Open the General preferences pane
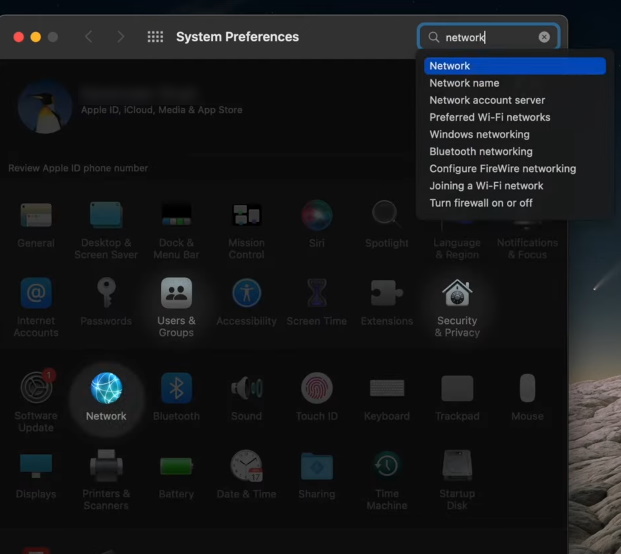621x554 pixels. point(36,215)
